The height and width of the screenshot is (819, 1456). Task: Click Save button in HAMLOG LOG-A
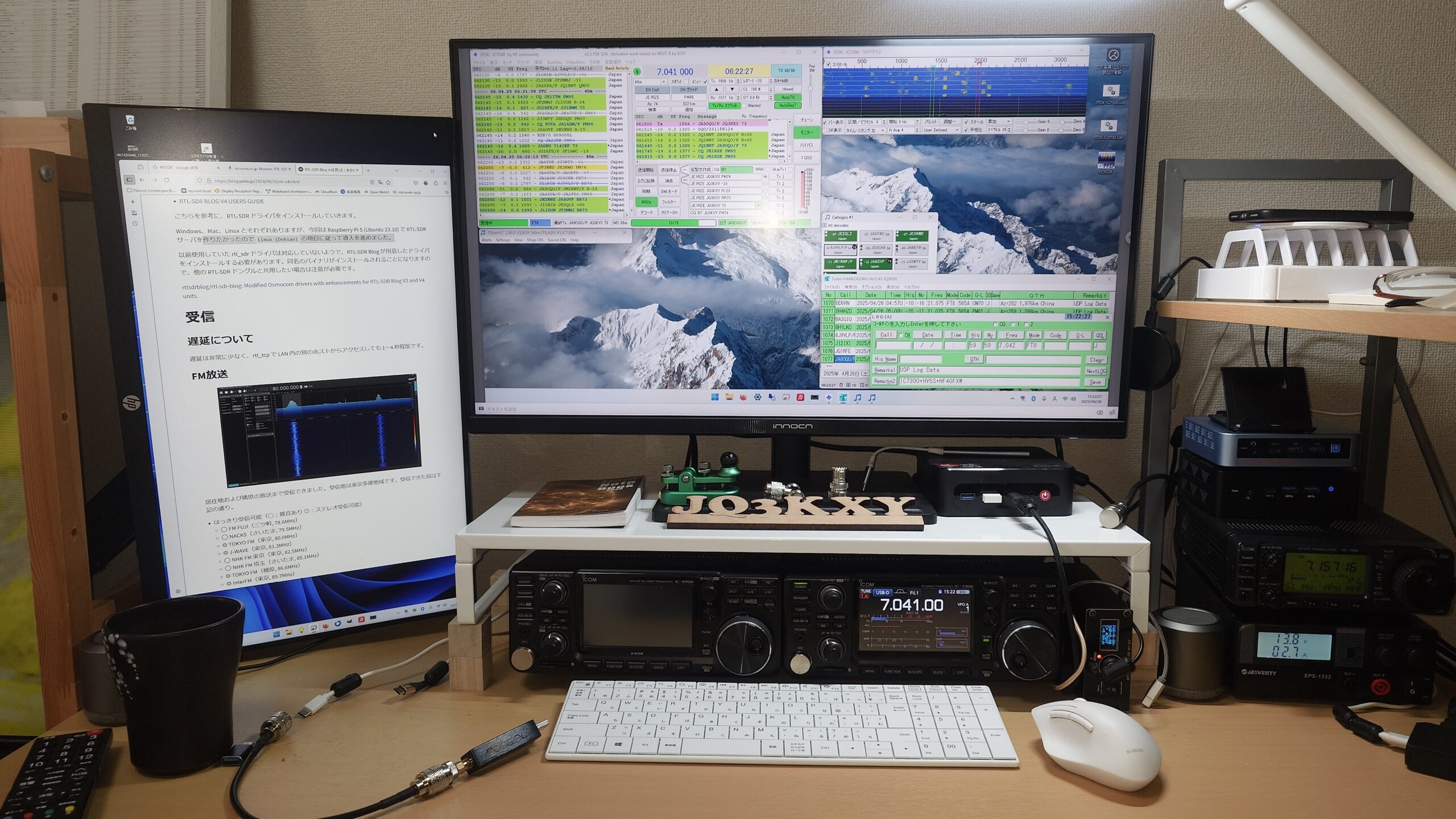(x=1095, y=382)
